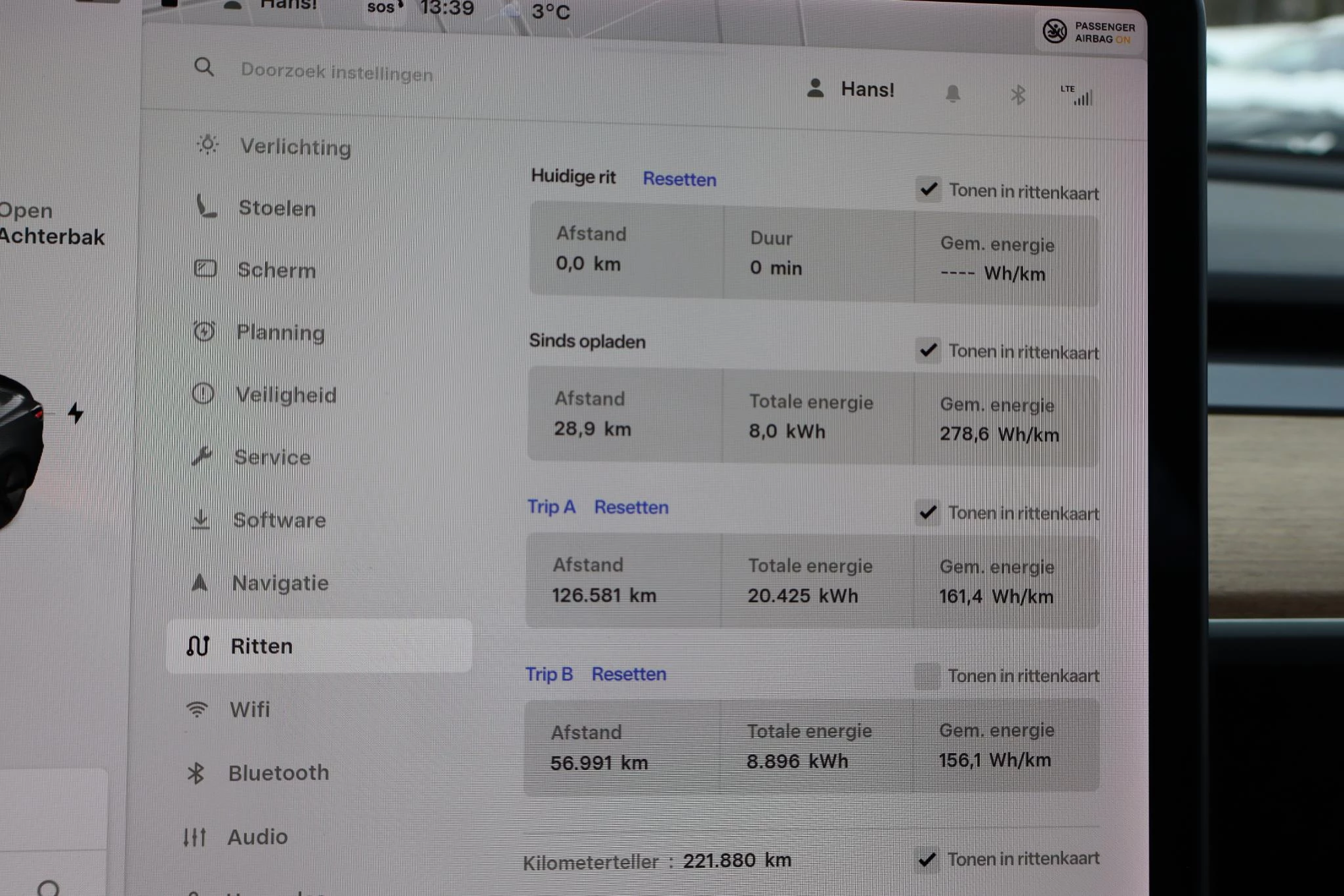The width and height of the screenshot is (1344, 896).
Task: Click Resetten next to Trip B
Action: (629, 674)
